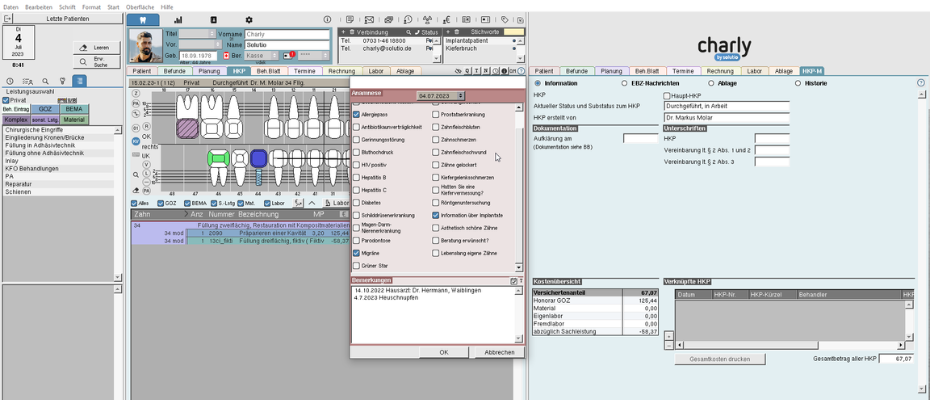Screen dimensions: 930x400
Task: Toggle the Privat checkbox in Leistungsauswahl
Action: 6,100
